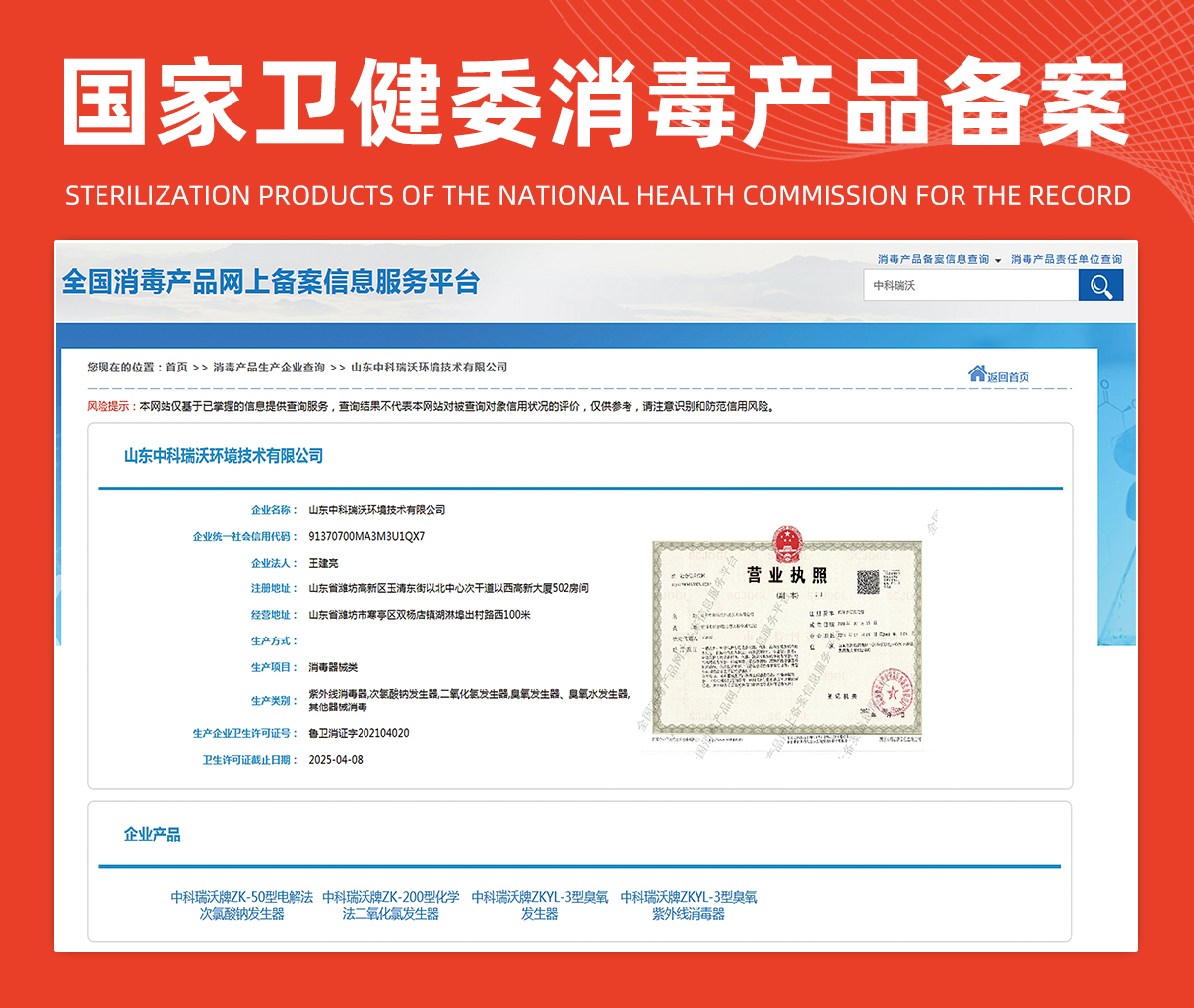
Task: Open the 消毒产品备案信息查询 dropdown
Action: tap(939, 260)
